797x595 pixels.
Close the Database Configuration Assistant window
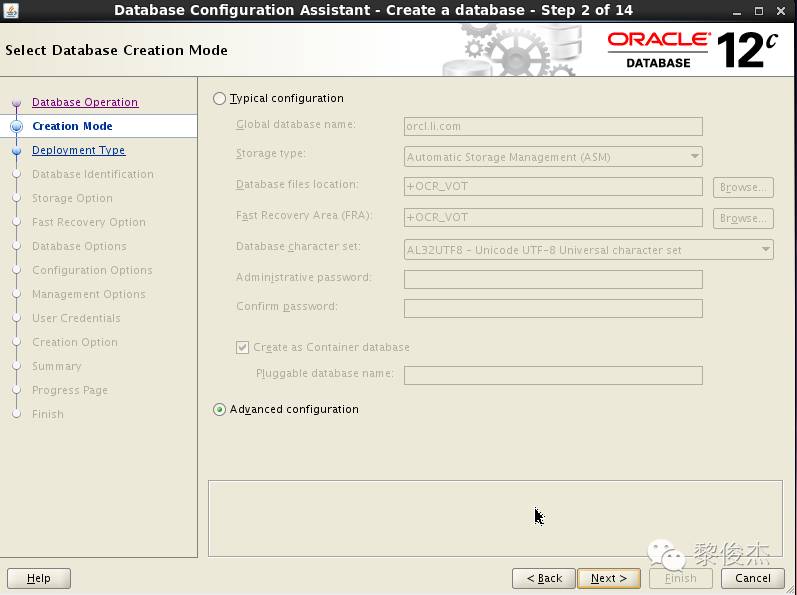(781, 11)
